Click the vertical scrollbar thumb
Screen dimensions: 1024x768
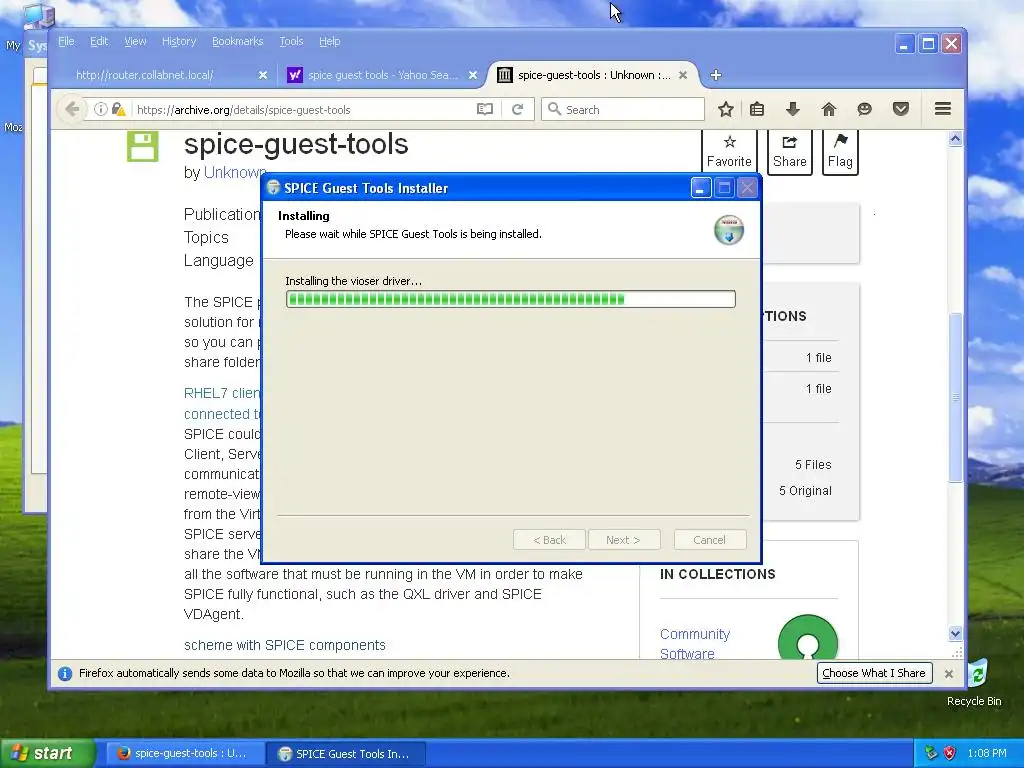click(955, 397)
